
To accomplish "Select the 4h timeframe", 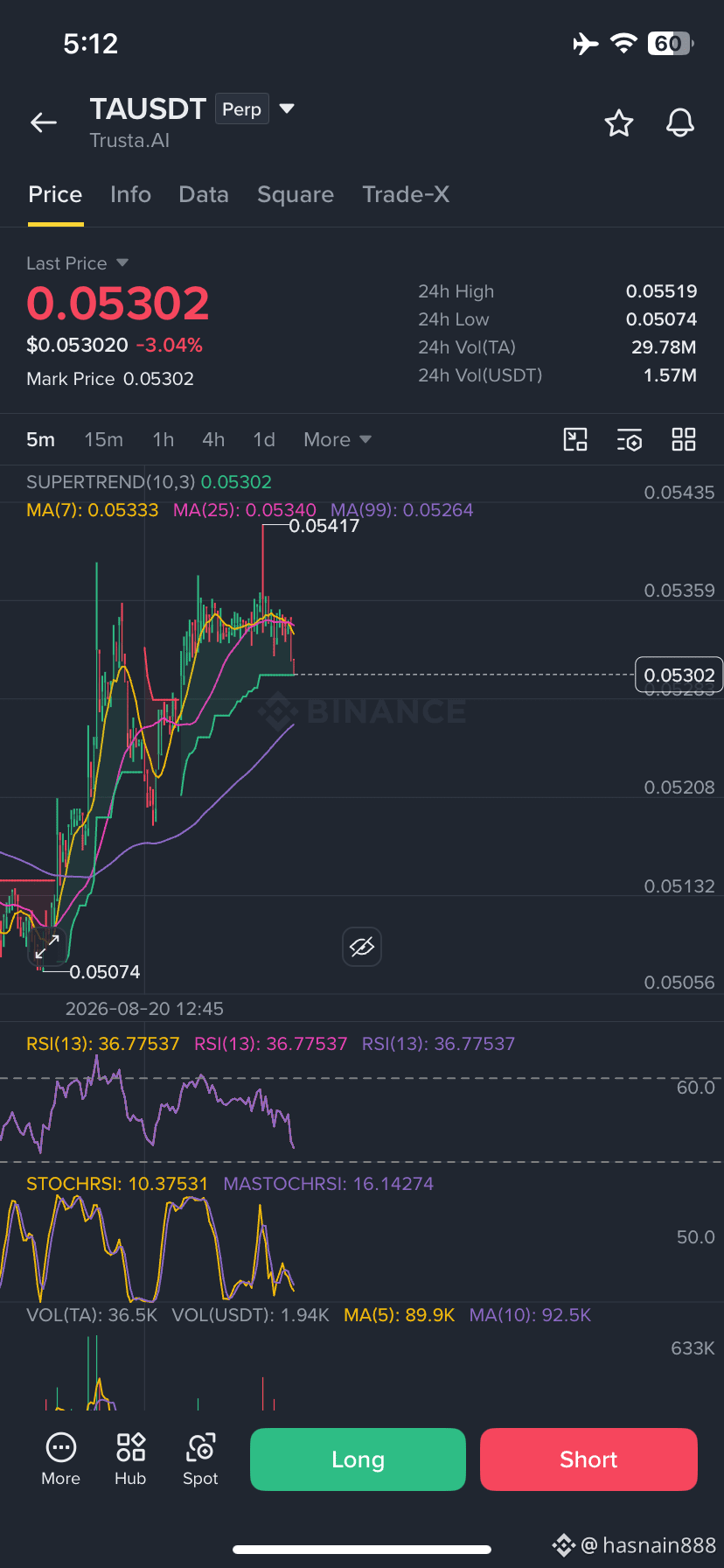I will click(x=213, y=439).
